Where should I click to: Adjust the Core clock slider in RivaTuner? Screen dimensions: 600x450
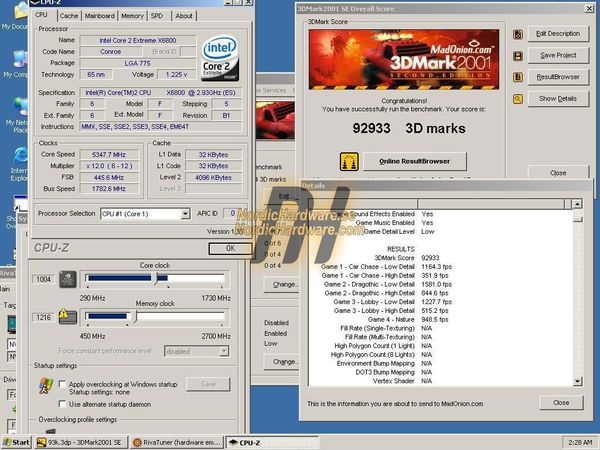coord(156,279)
